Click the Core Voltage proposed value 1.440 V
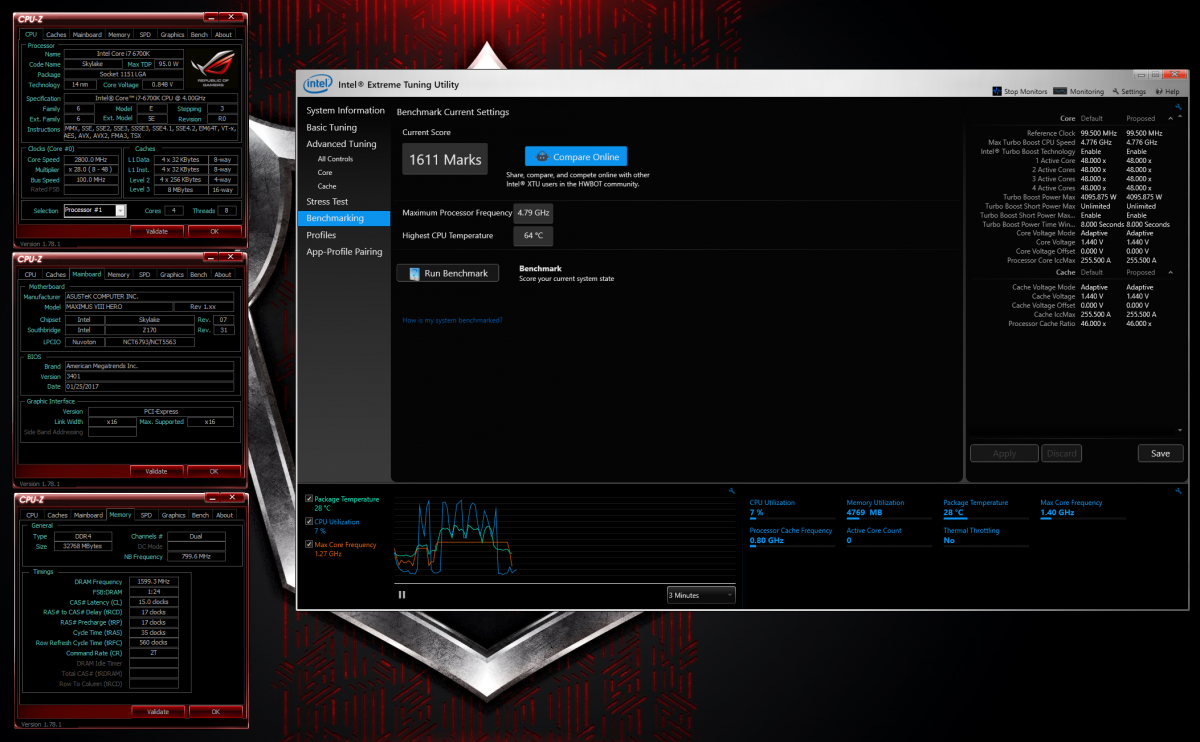The image size is (1200, 742). coord(1139,242)
